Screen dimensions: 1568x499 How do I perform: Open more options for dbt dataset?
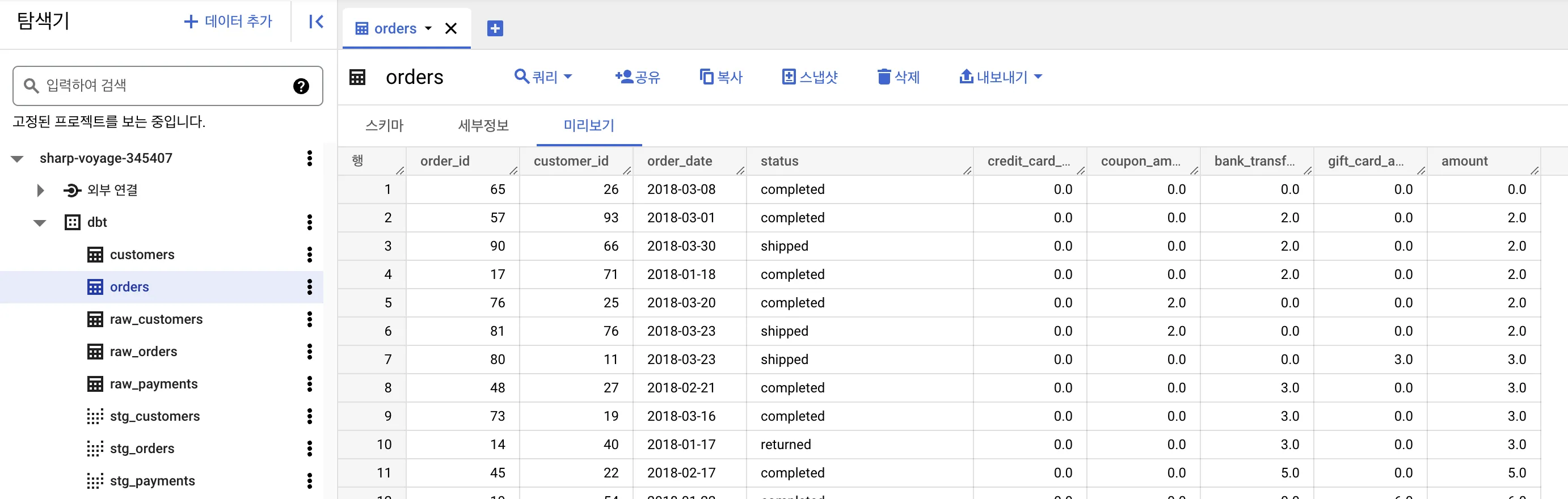pyautogui.click(x=310, y=222)
